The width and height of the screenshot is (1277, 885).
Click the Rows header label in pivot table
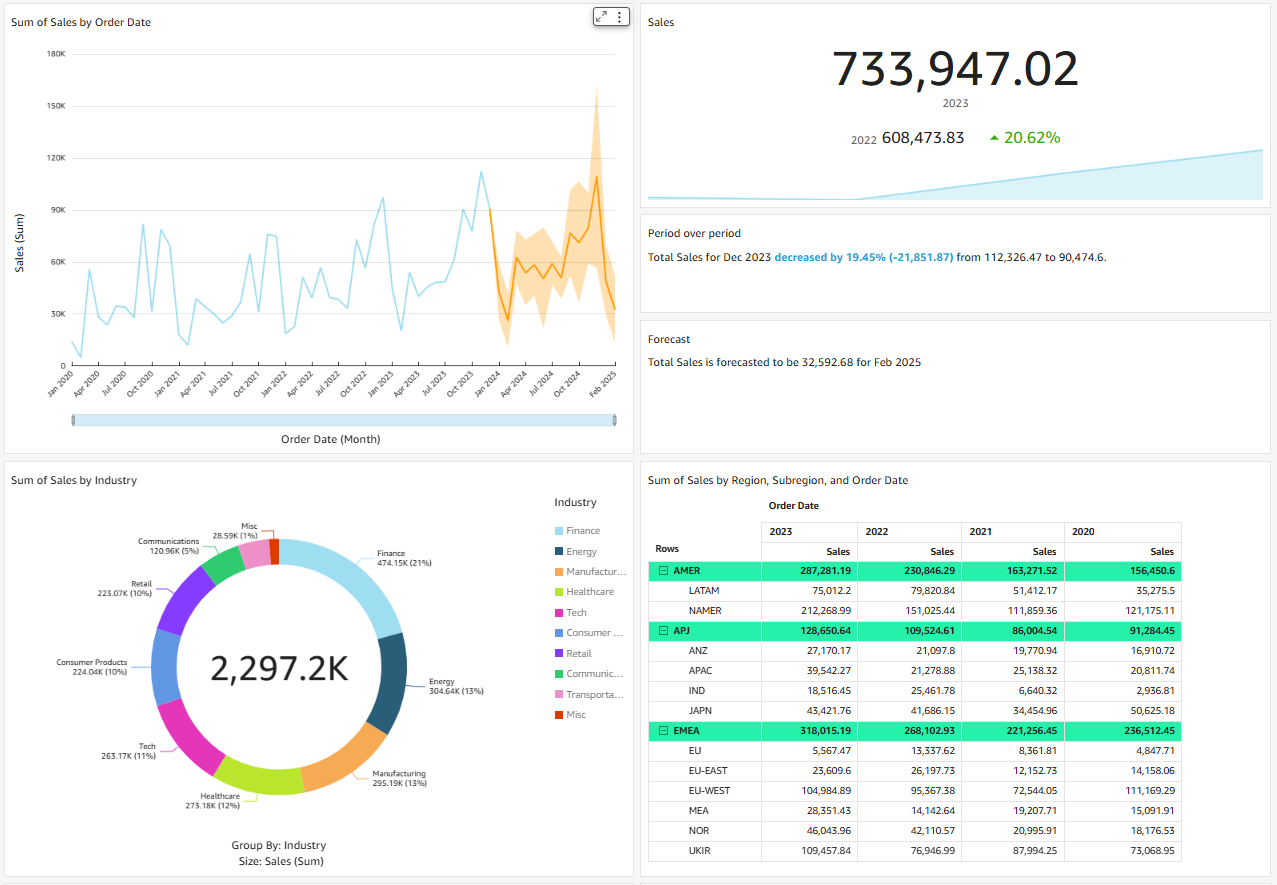(x=667, y=549)
